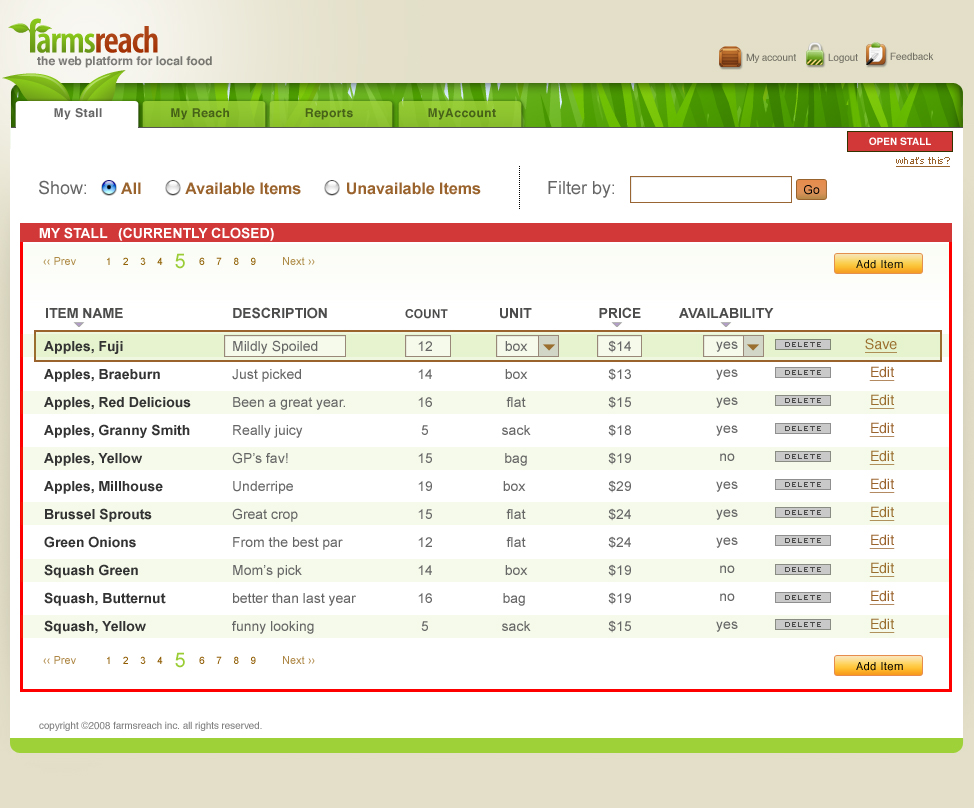
Task: Click the Feedback notepad icon
Action: point(876,55)
